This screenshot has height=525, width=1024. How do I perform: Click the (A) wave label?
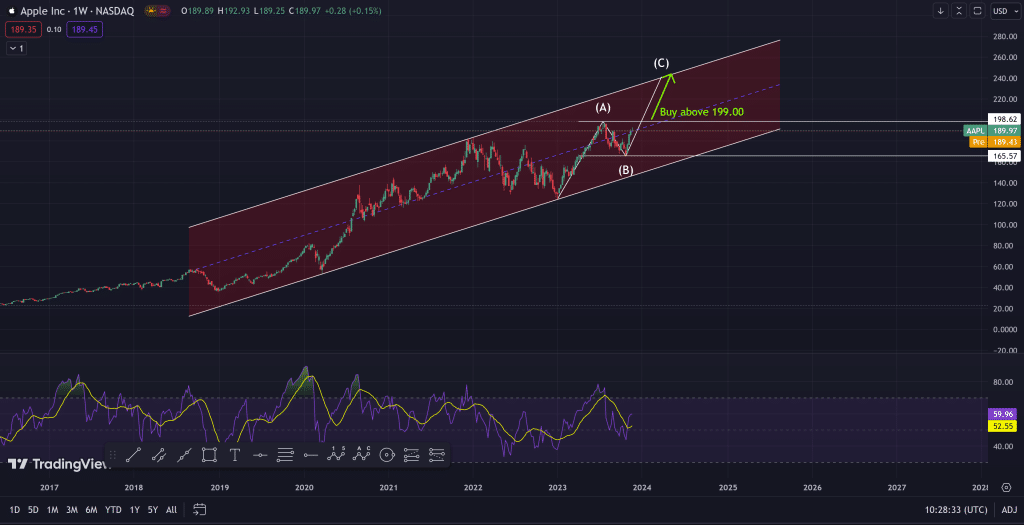tap(602, 107)
